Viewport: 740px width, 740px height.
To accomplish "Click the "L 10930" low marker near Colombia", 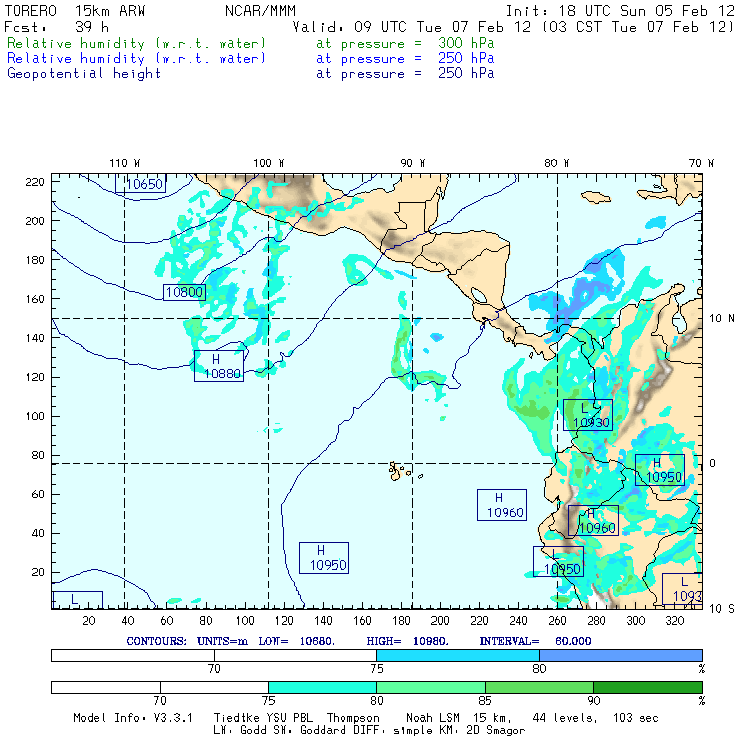I will pos(588,415).
